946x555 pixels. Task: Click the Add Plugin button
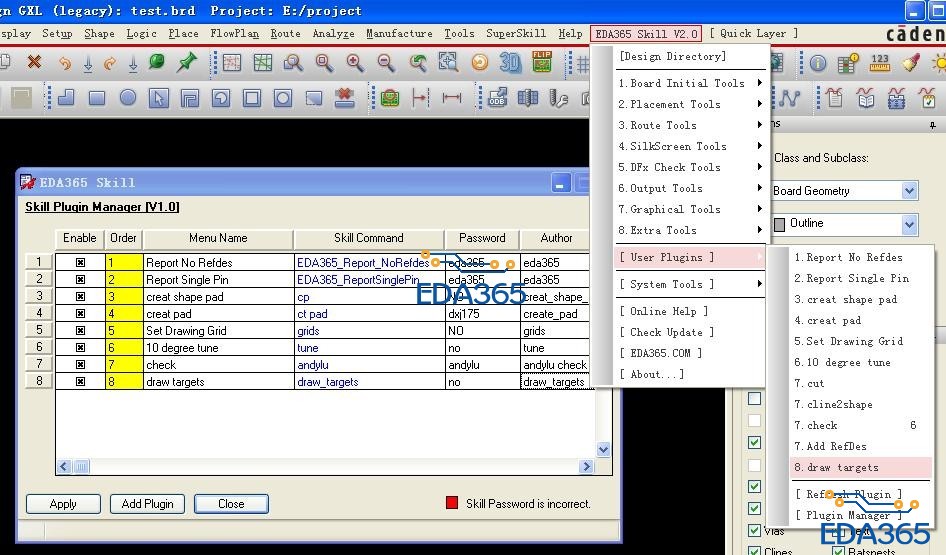point(147,504)
